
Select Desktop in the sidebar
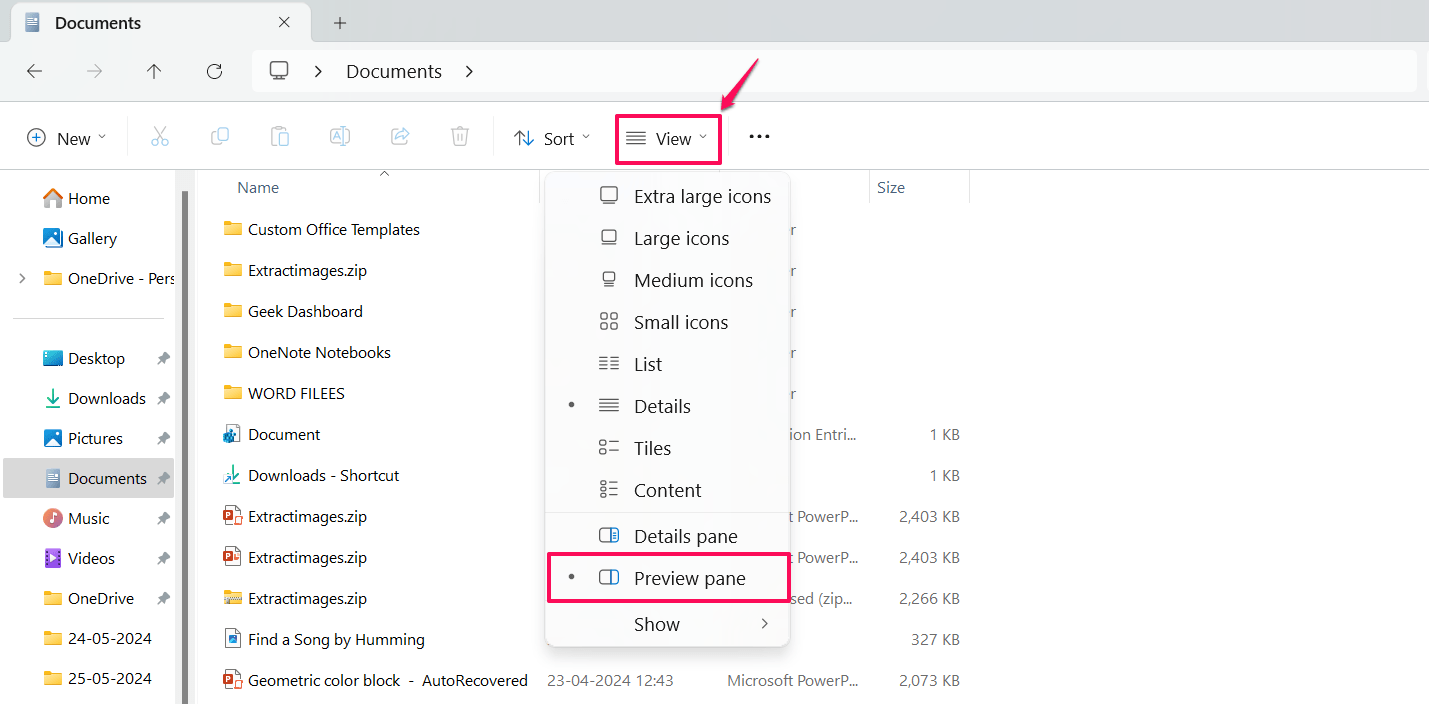point(84,358)
